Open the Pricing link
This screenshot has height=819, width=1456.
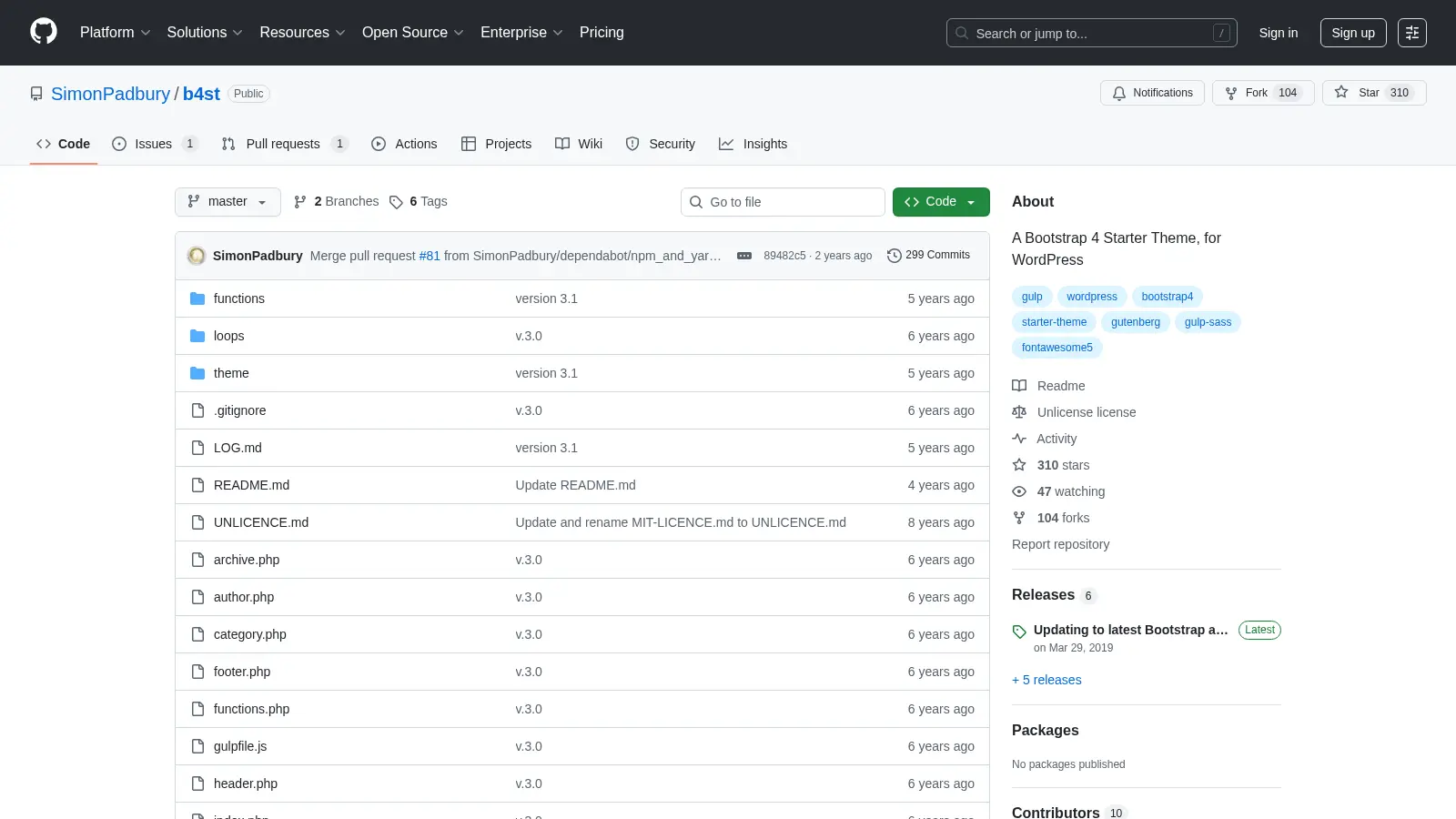pyautogui.click(x=602, y=33)
